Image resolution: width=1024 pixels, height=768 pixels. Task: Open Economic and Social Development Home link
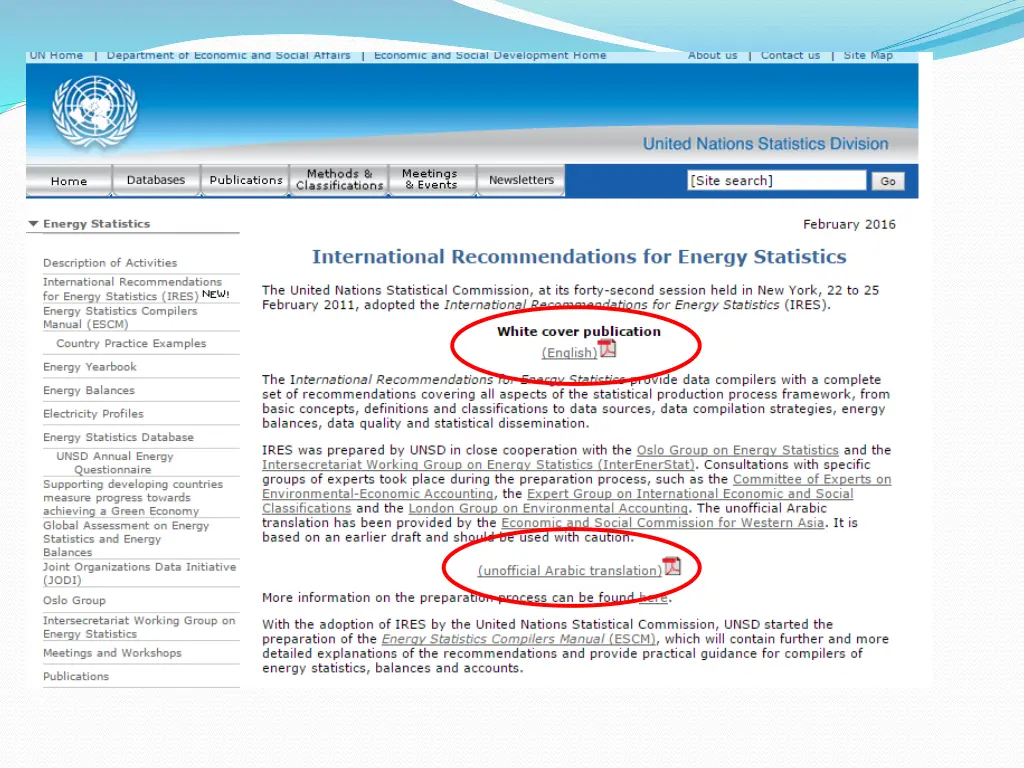tap(490, 56)
